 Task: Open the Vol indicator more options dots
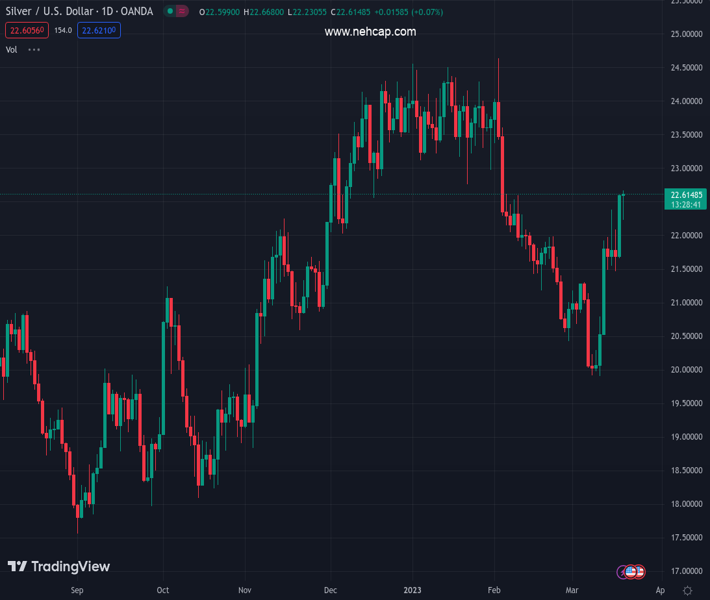[x=34, y=50]
